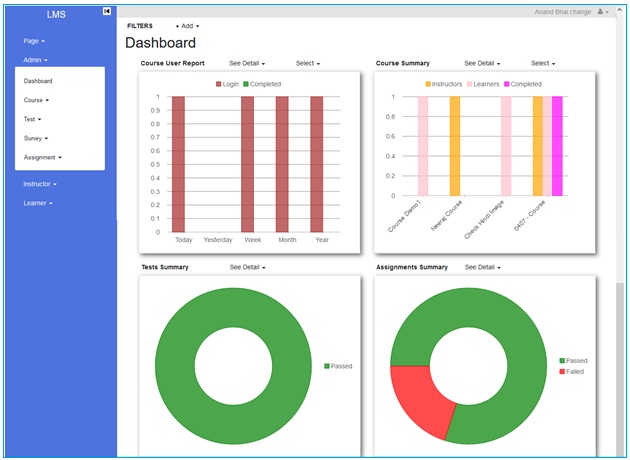Open See Detail dropdown for Course User Report
The height and width of the screenshot is (460, 630).
pyautogui.click(x=247, y=63)
